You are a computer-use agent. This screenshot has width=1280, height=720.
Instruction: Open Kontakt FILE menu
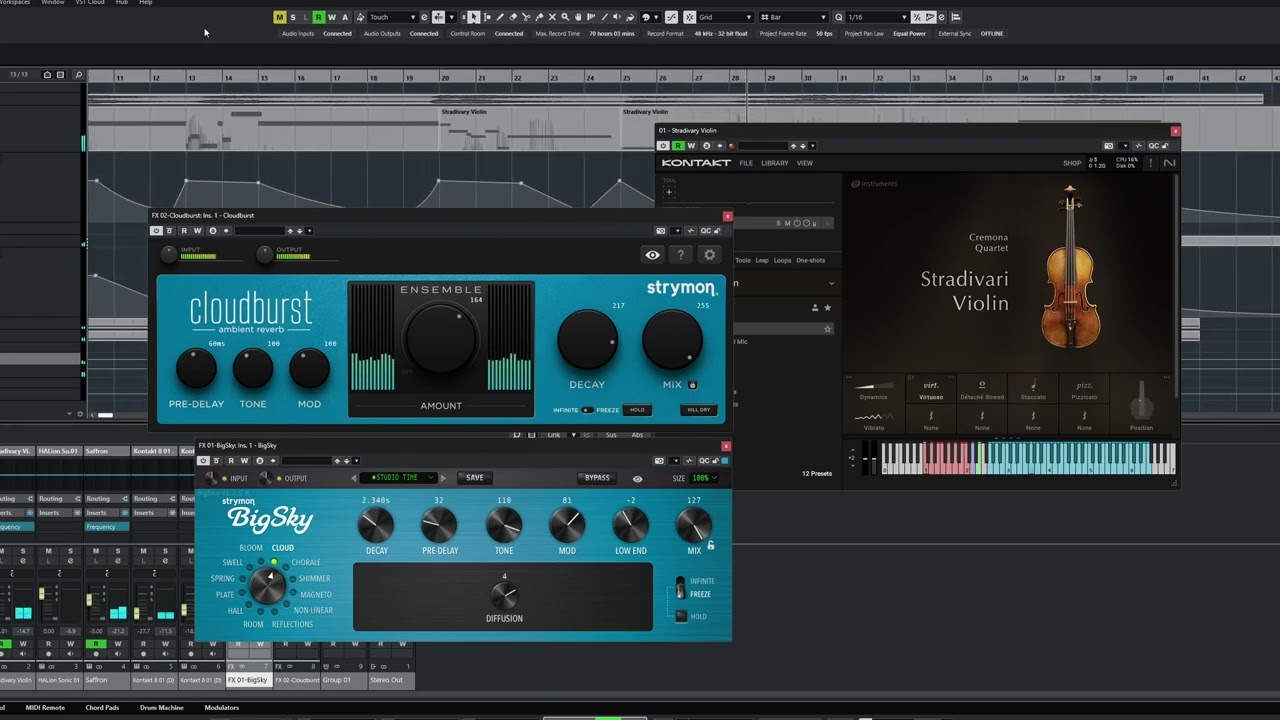pos(746,163)
